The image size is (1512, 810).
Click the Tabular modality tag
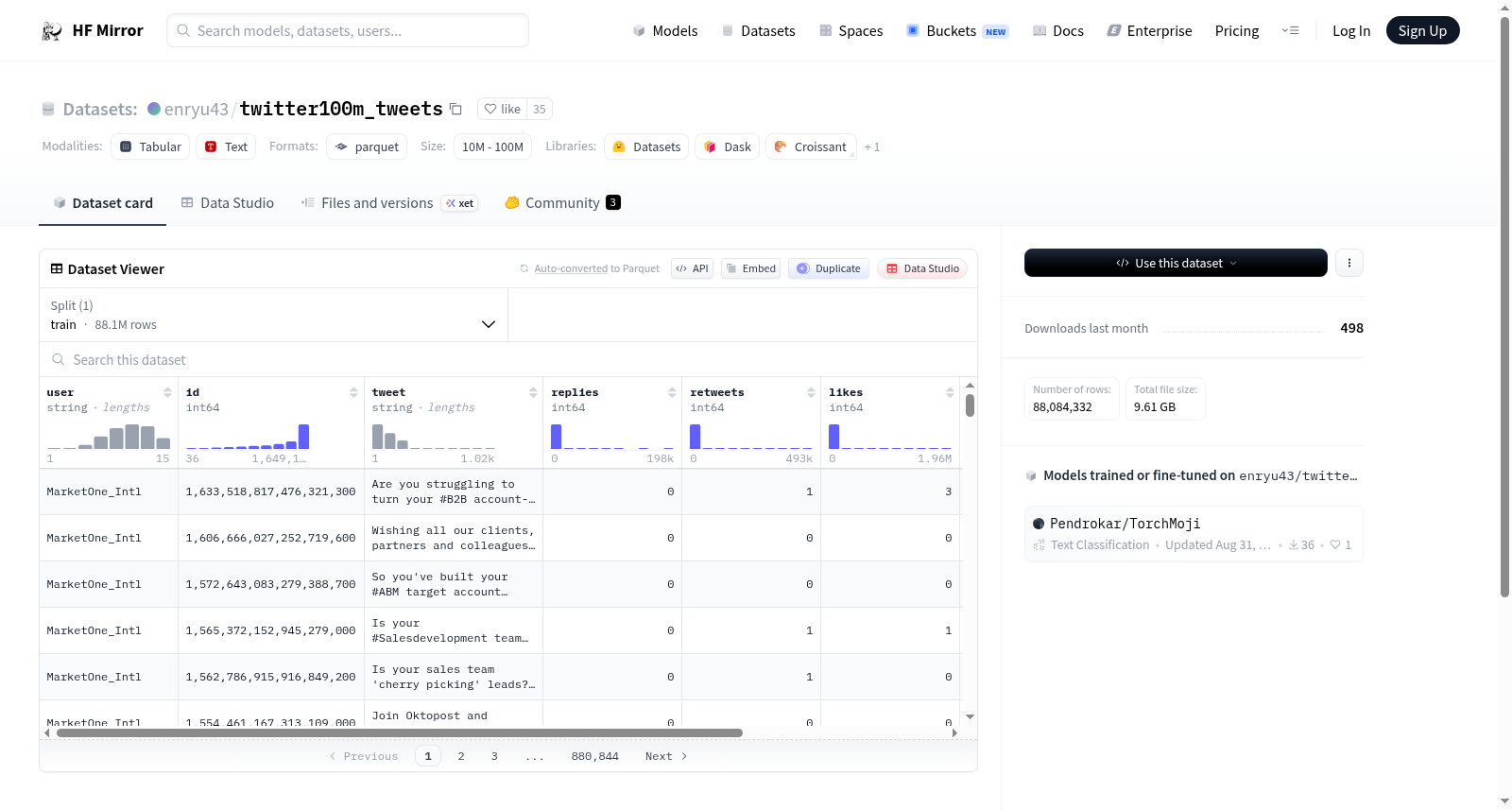tap(150, 146)
